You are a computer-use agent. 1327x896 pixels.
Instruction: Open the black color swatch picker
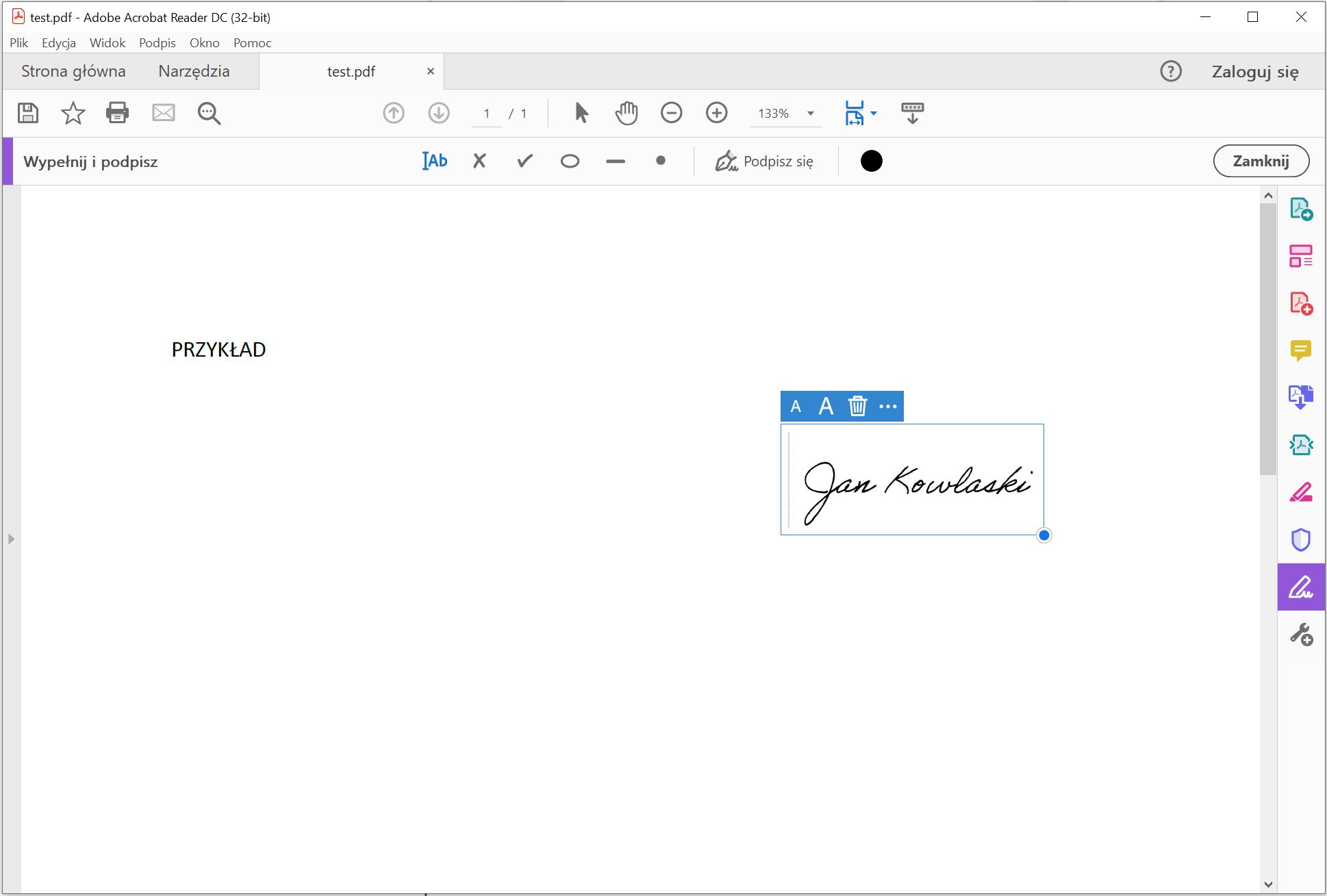871,162
